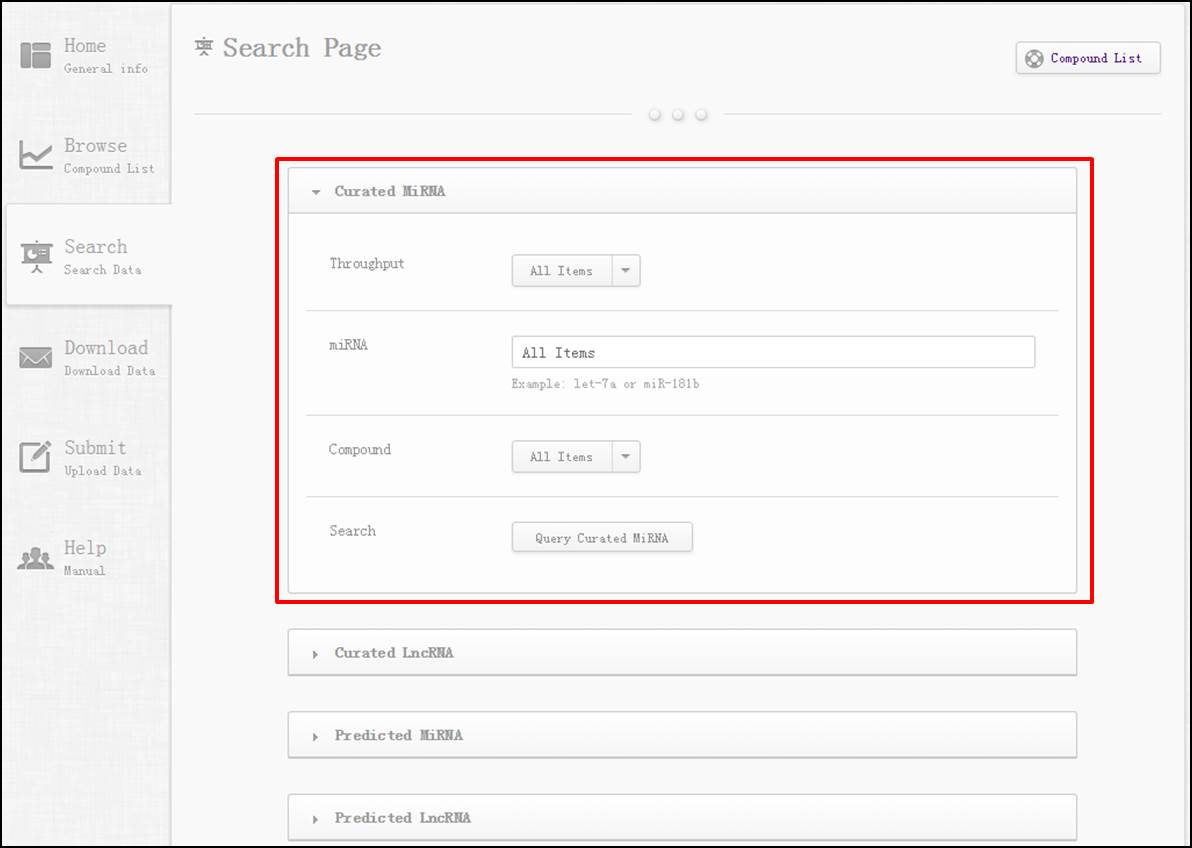Viewport: 1192px width, 848px height.
Task: Open Compound dropdown arrow
Action: (x=626, y=456)
